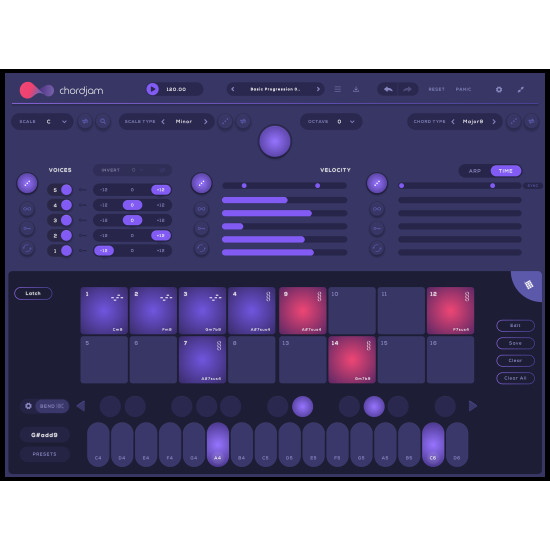Select red chord pad 9

coord(303,311)
